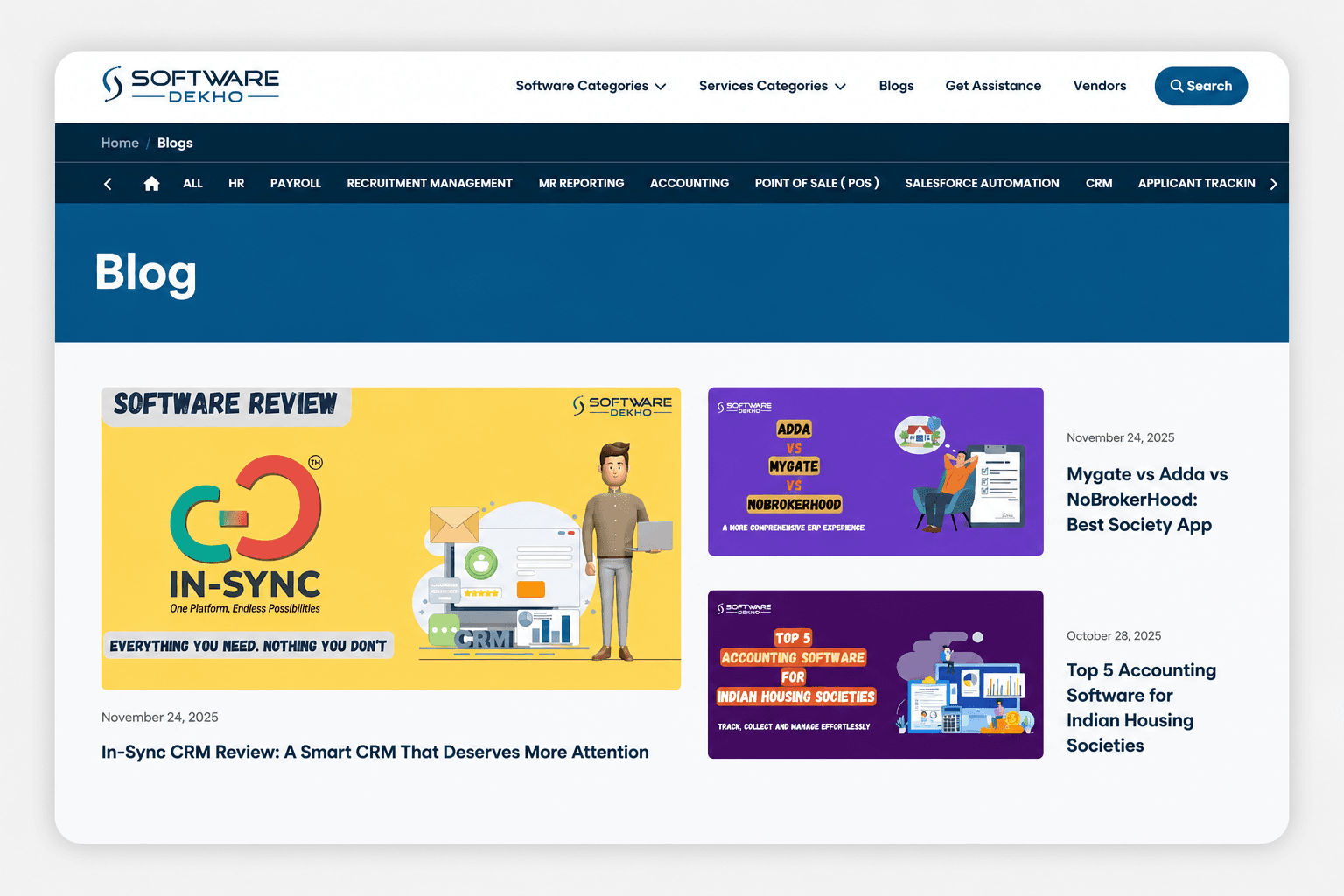The height and width of the screenshot is (896, 1344).
Task: Click the left arrow in category bar
Action: 108,184
